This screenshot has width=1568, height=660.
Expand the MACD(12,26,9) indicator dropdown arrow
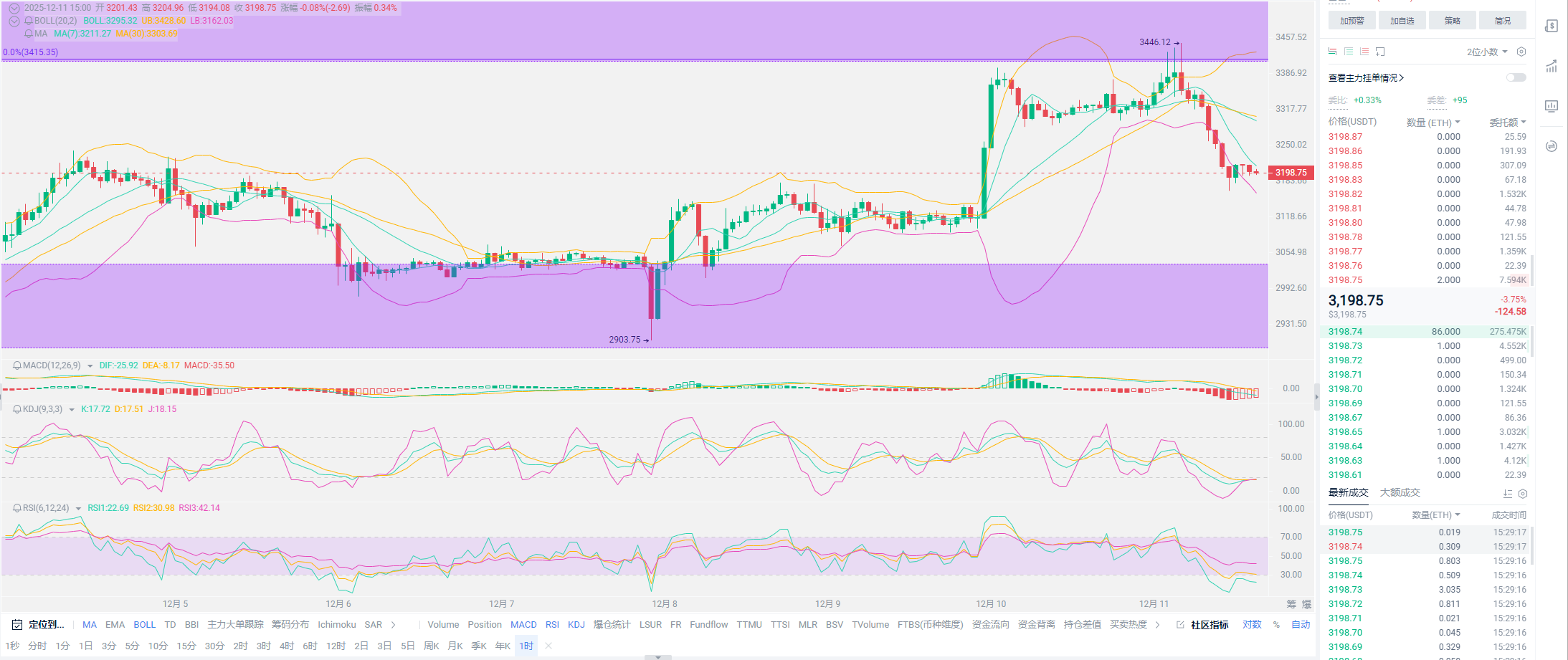[x=90, y=366]
